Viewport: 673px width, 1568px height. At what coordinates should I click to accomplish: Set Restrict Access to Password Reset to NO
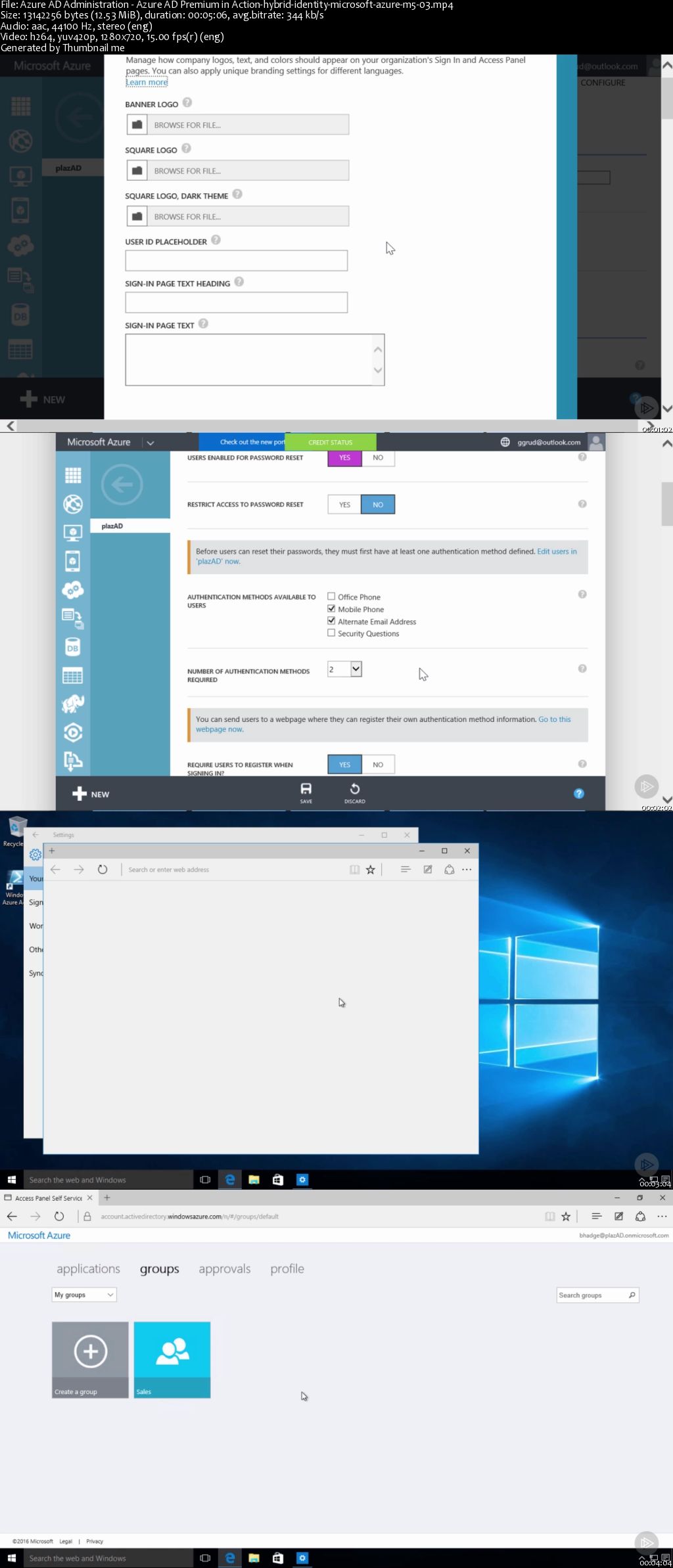378,504
